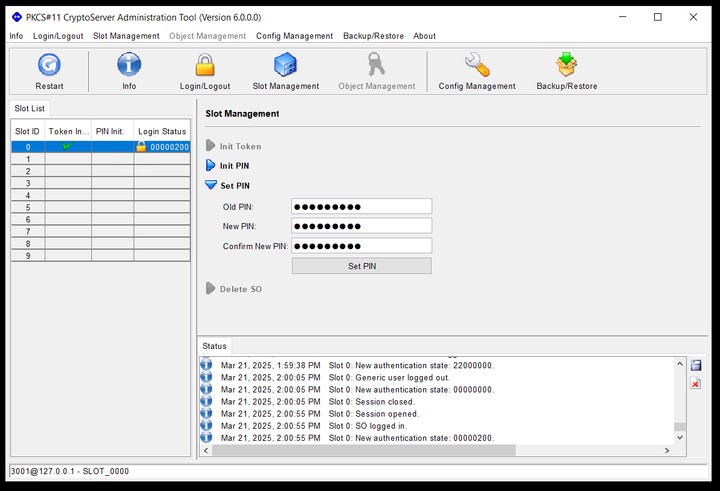Click the green checkmark in slot 0 row

click(x=68, y=146)
